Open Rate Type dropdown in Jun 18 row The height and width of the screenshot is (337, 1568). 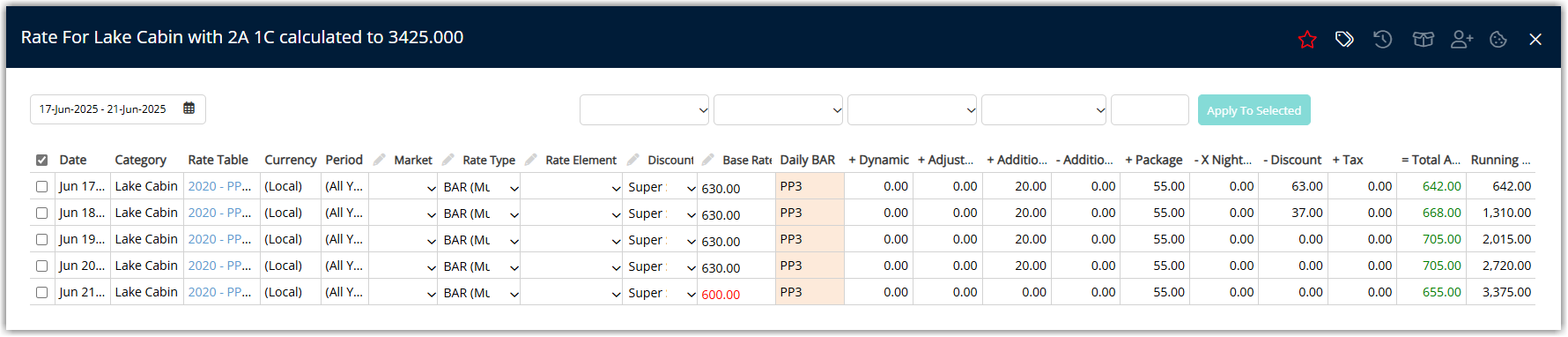click(x=480, y=213)
